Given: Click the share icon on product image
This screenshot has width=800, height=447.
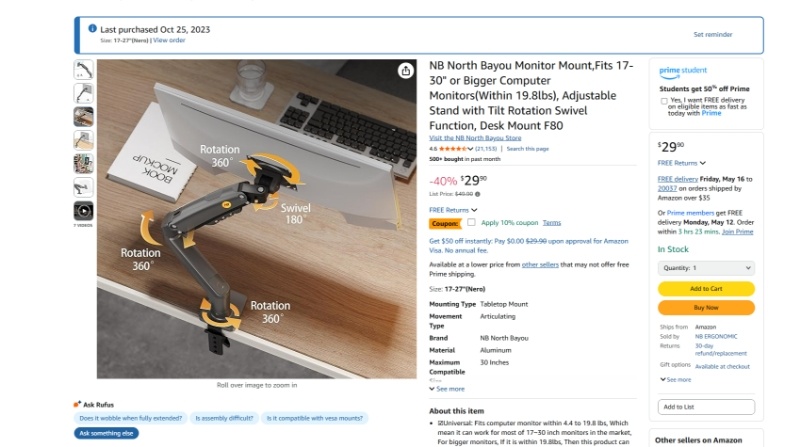Looking at the screenshot, I should point(406,71).
